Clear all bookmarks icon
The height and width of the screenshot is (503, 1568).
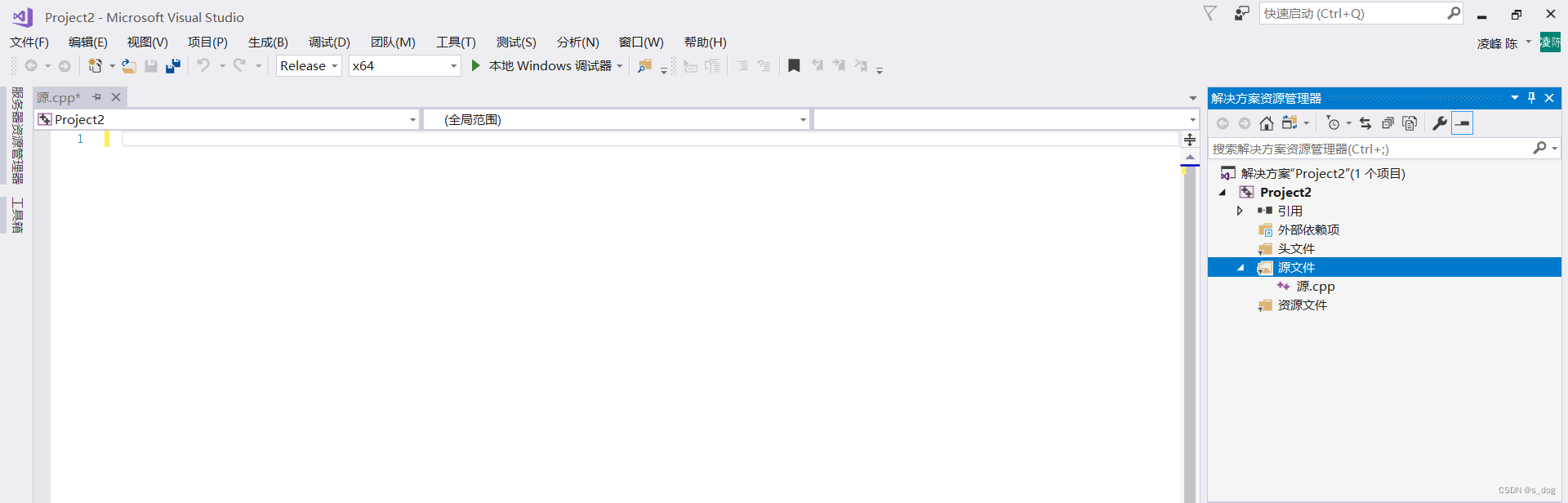(x=861, y=65)
